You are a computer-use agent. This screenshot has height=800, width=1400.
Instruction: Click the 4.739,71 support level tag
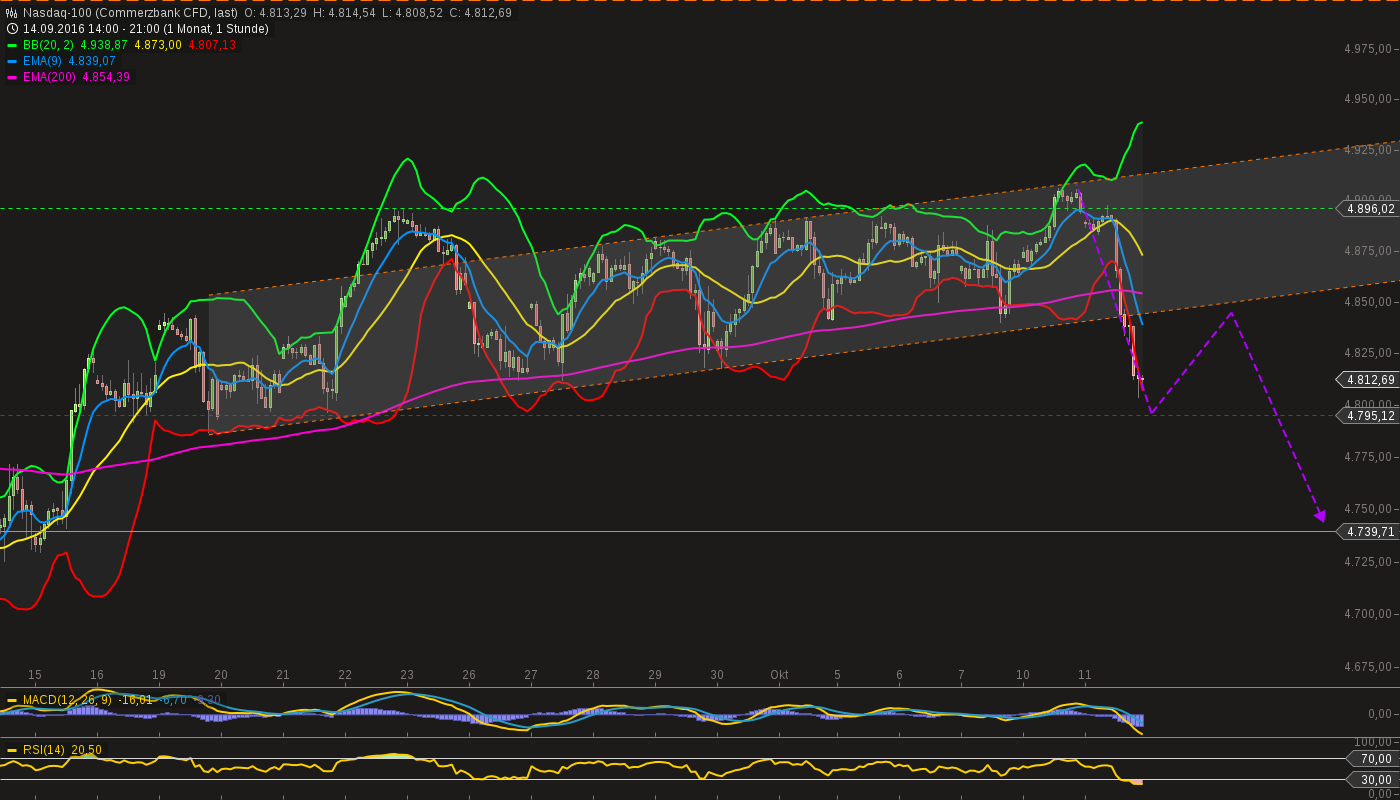click(x=1367, y=532)
